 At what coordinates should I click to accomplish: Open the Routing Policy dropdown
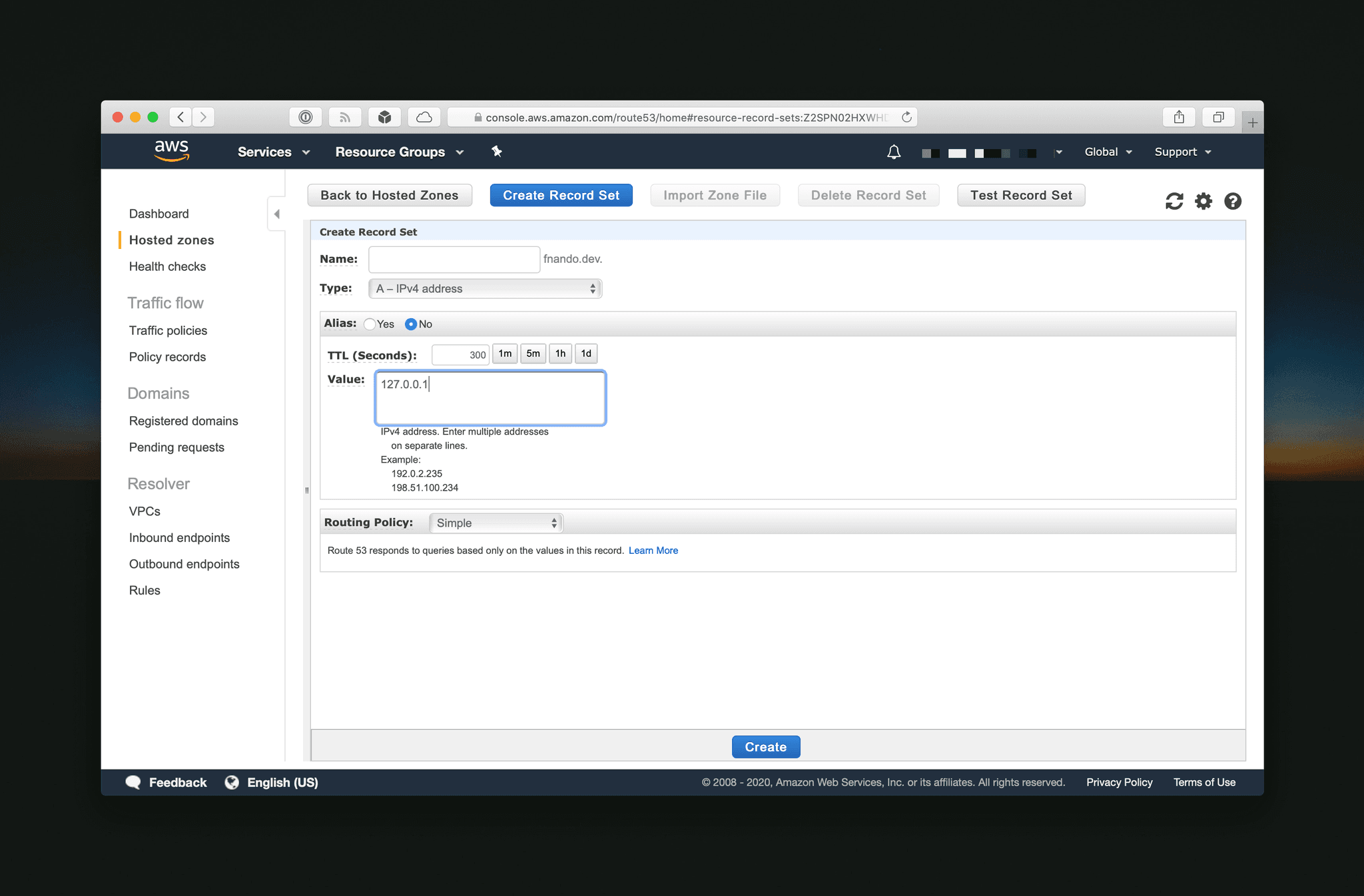click(496, 523)
